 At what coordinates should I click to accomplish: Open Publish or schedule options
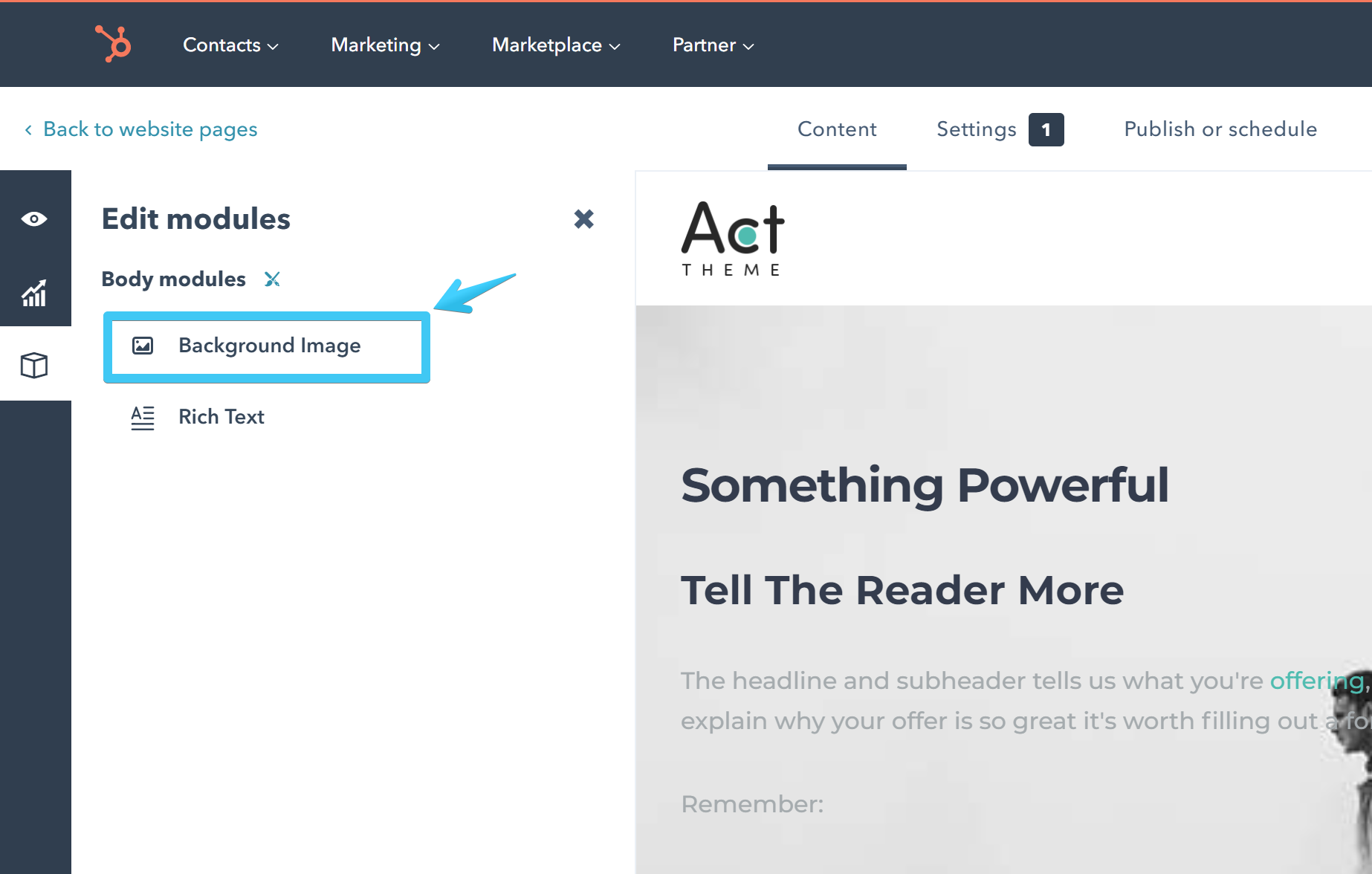(x=1220, y=129)
